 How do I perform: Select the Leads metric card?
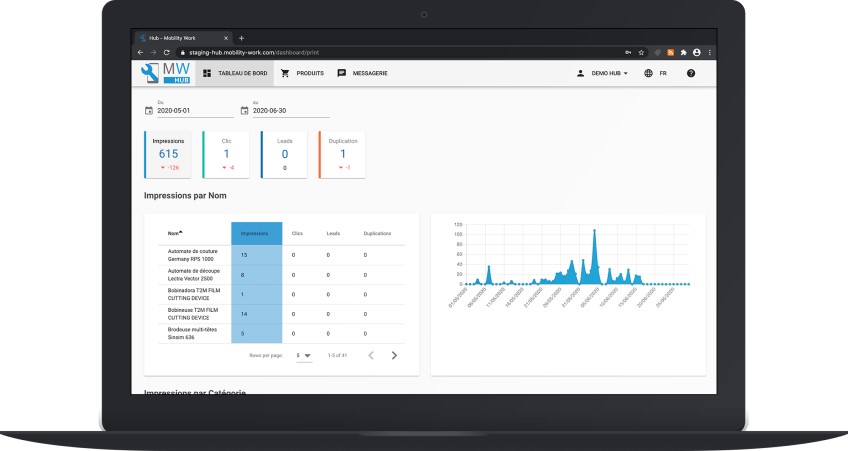[284, 154]
